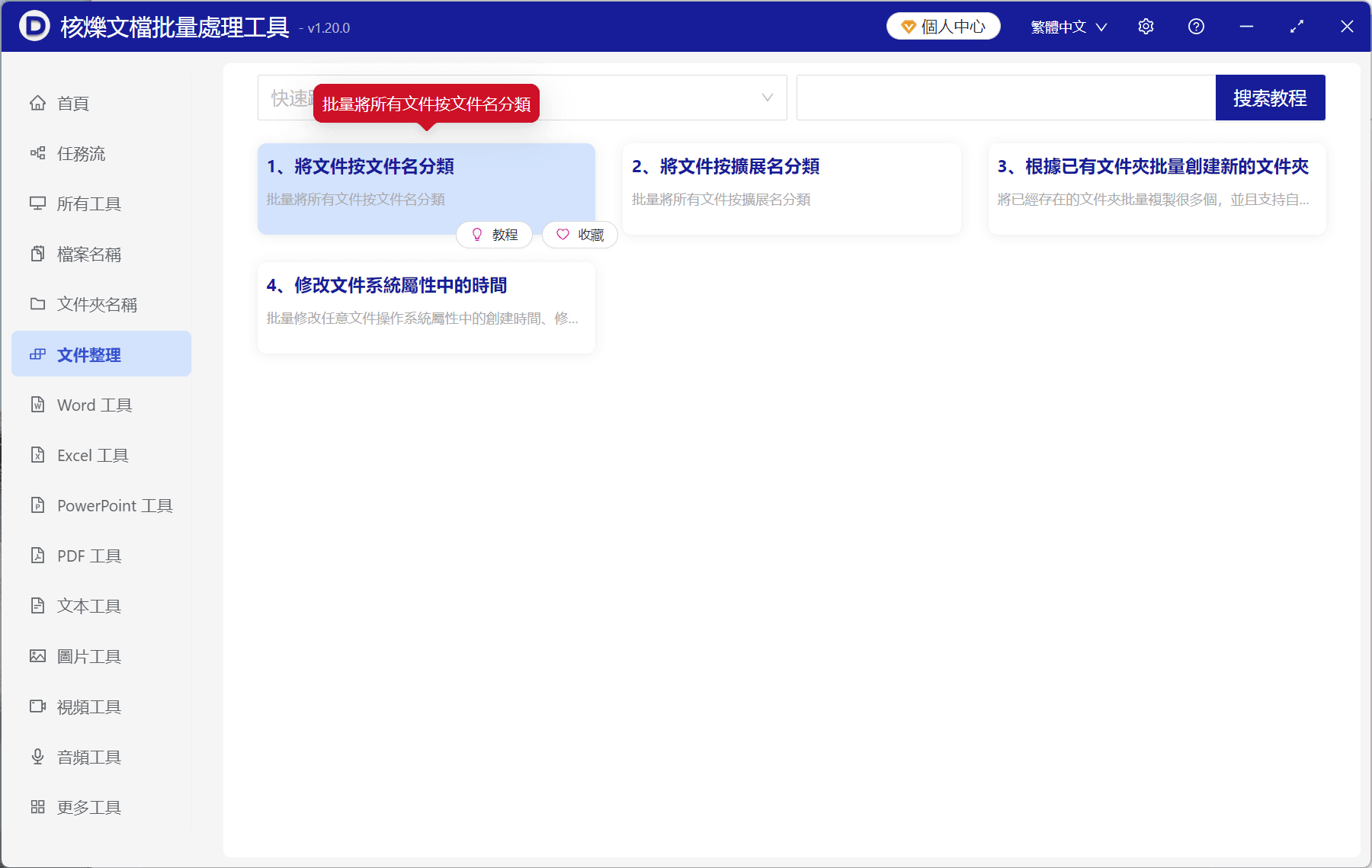
Task: Click the tutorial search input field
Action: [x=1005, y=98]
